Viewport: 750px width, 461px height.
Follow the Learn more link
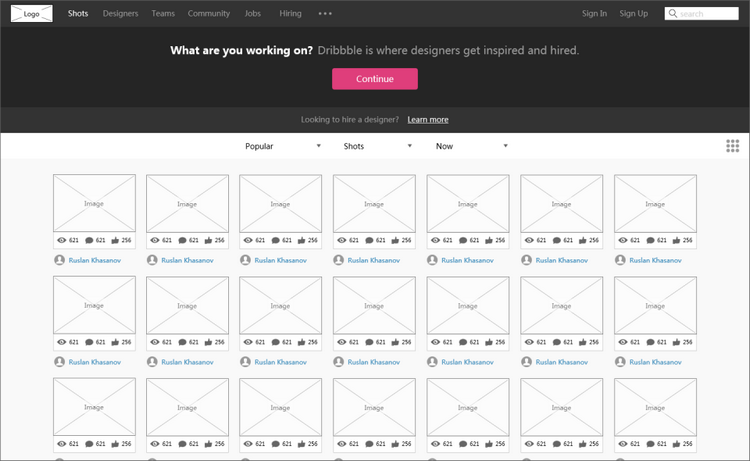click(428, 120)
